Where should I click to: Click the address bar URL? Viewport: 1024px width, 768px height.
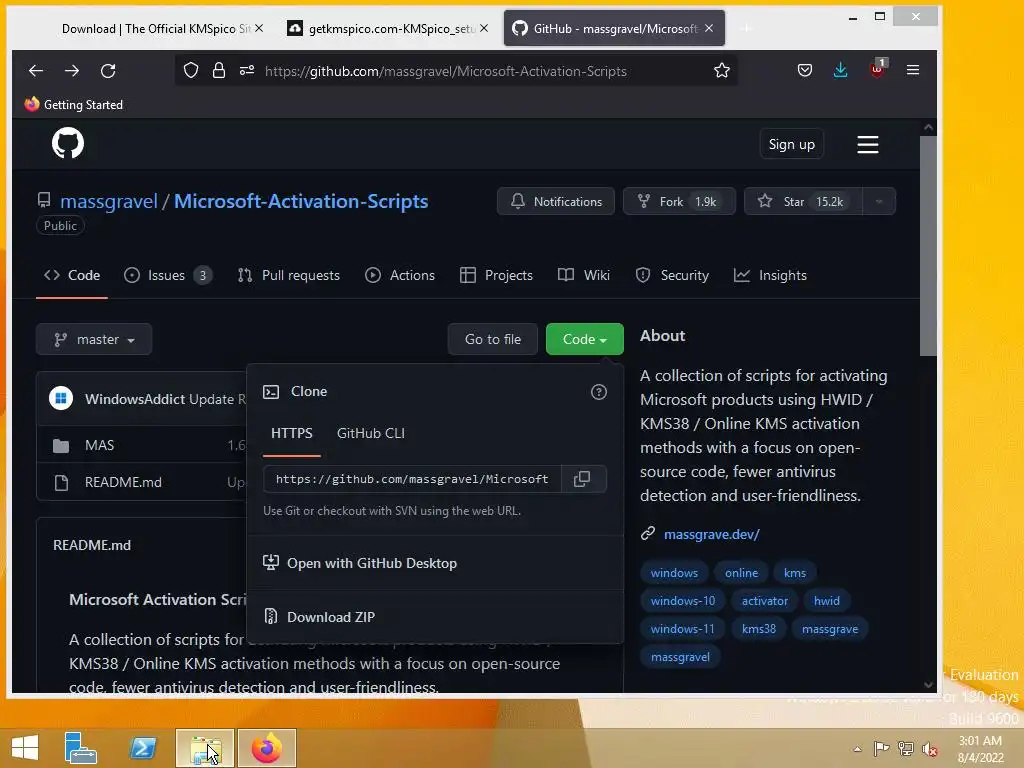coord(445,71)
